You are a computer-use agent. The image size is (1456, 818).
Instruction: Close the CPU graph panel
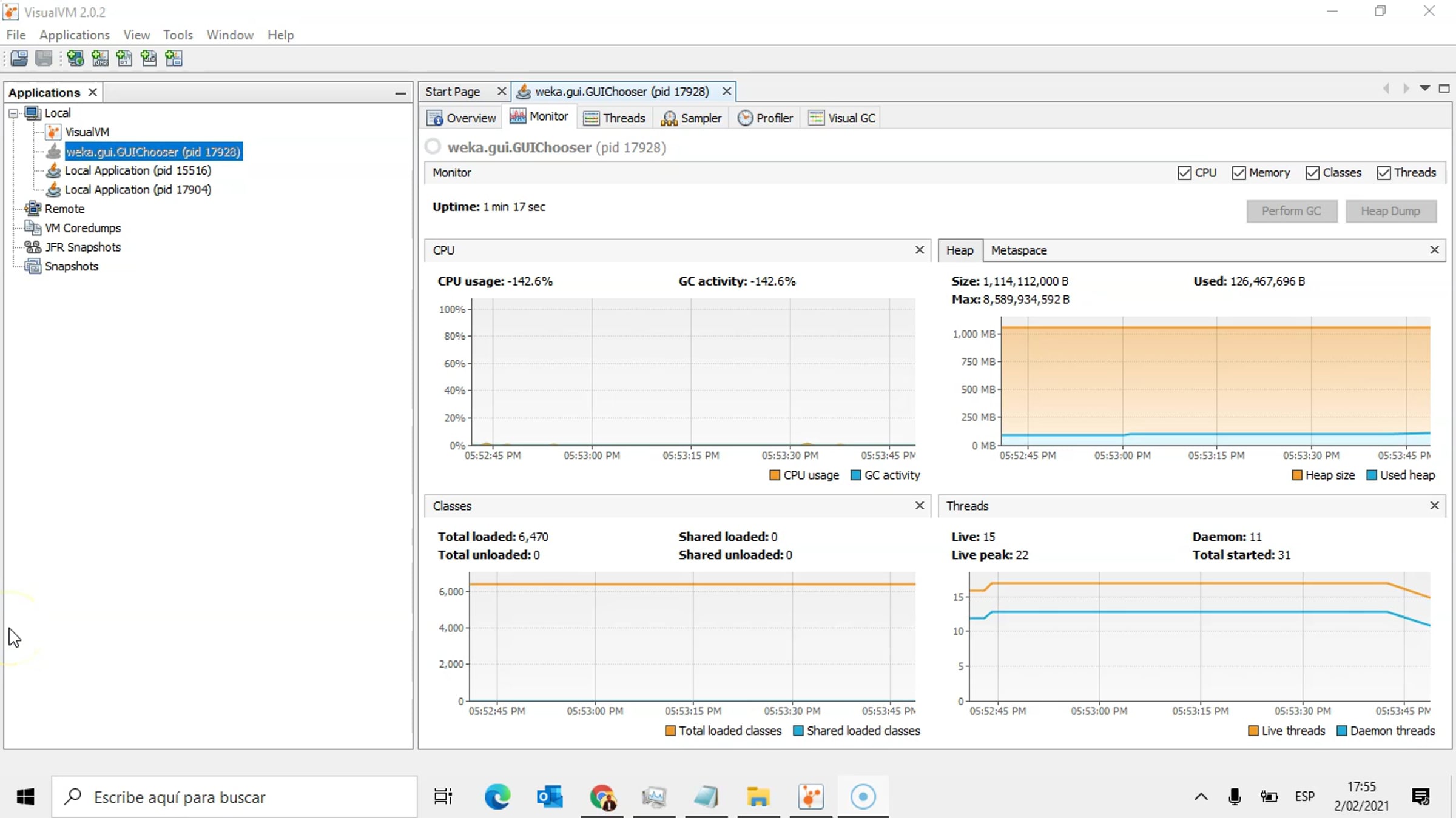tap(919, 250)
